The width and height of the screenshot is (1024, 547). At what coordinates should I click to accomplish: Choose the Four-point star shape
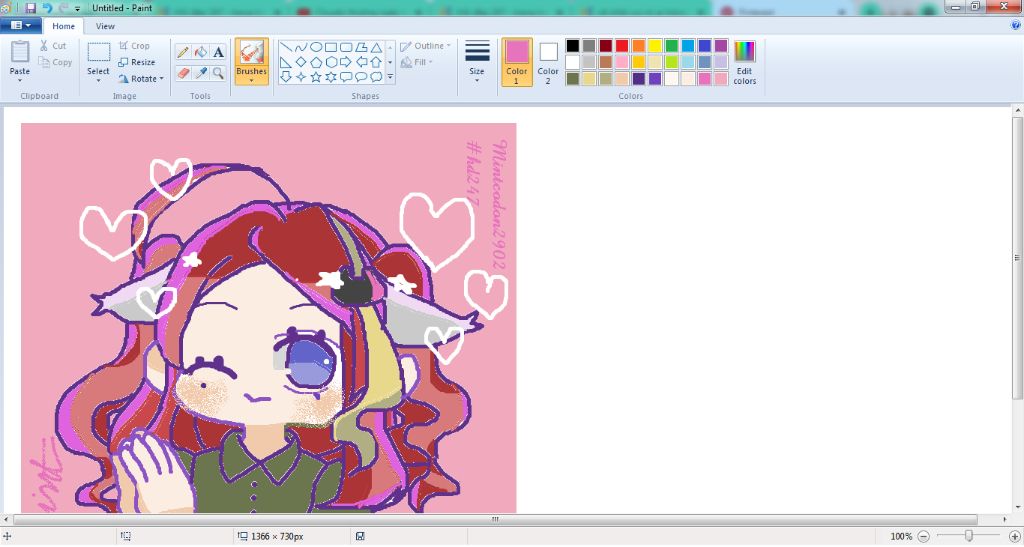(300, 77)
